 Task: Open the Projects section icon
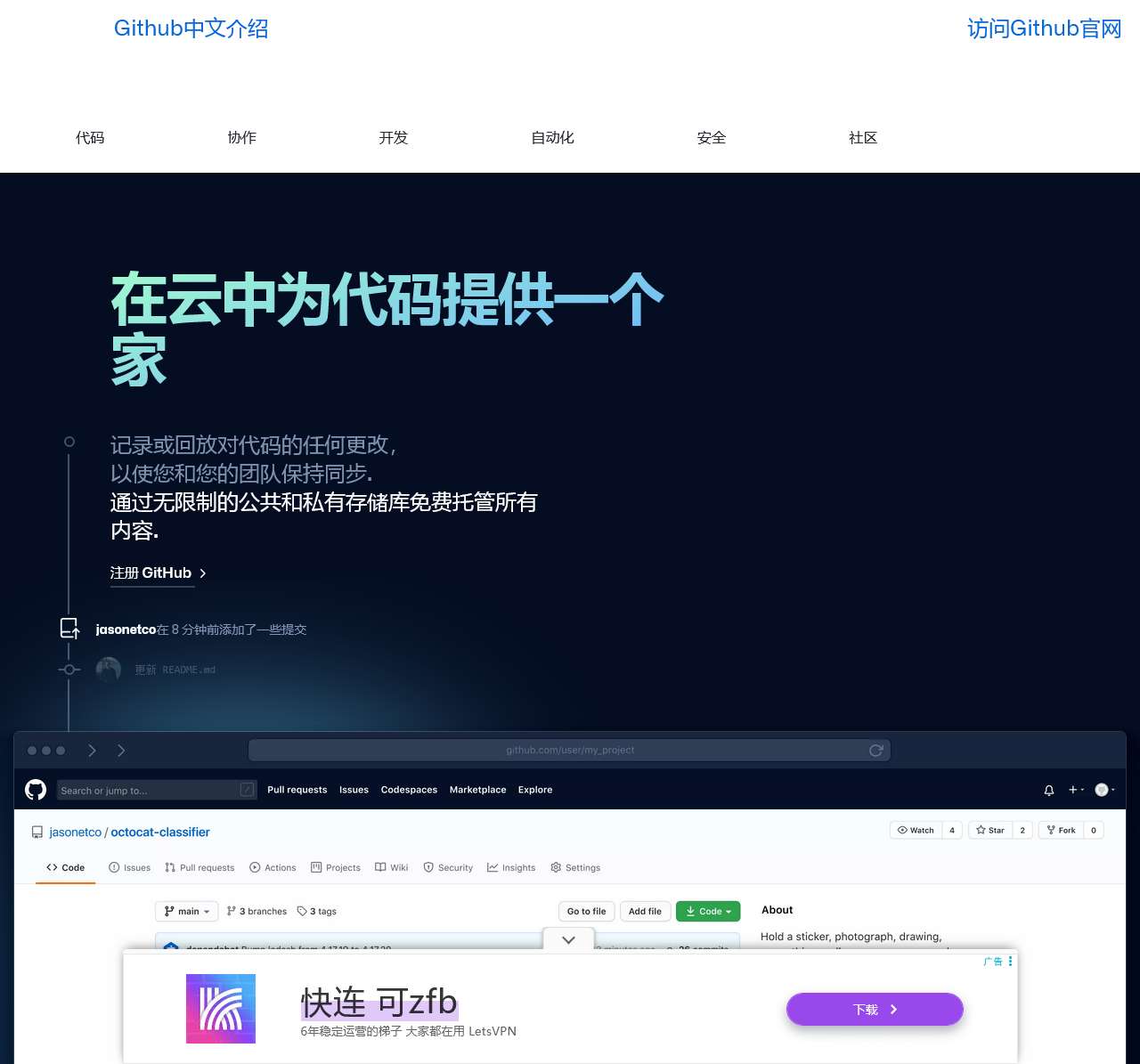click(316, 867)
